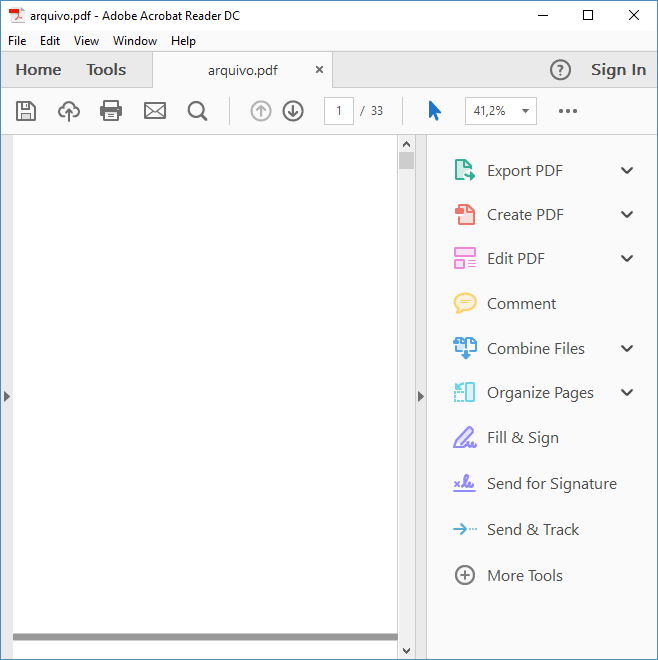Print the document with the printer icon
Screen dimensions: 658x660
111,111
